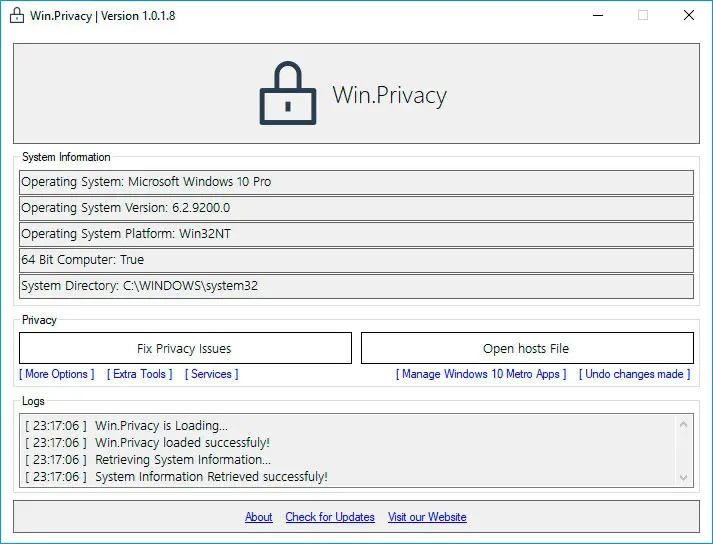Select the 64 Bit Computer: True field
This screenshot has width=713, height=544.
coord(356,260)
